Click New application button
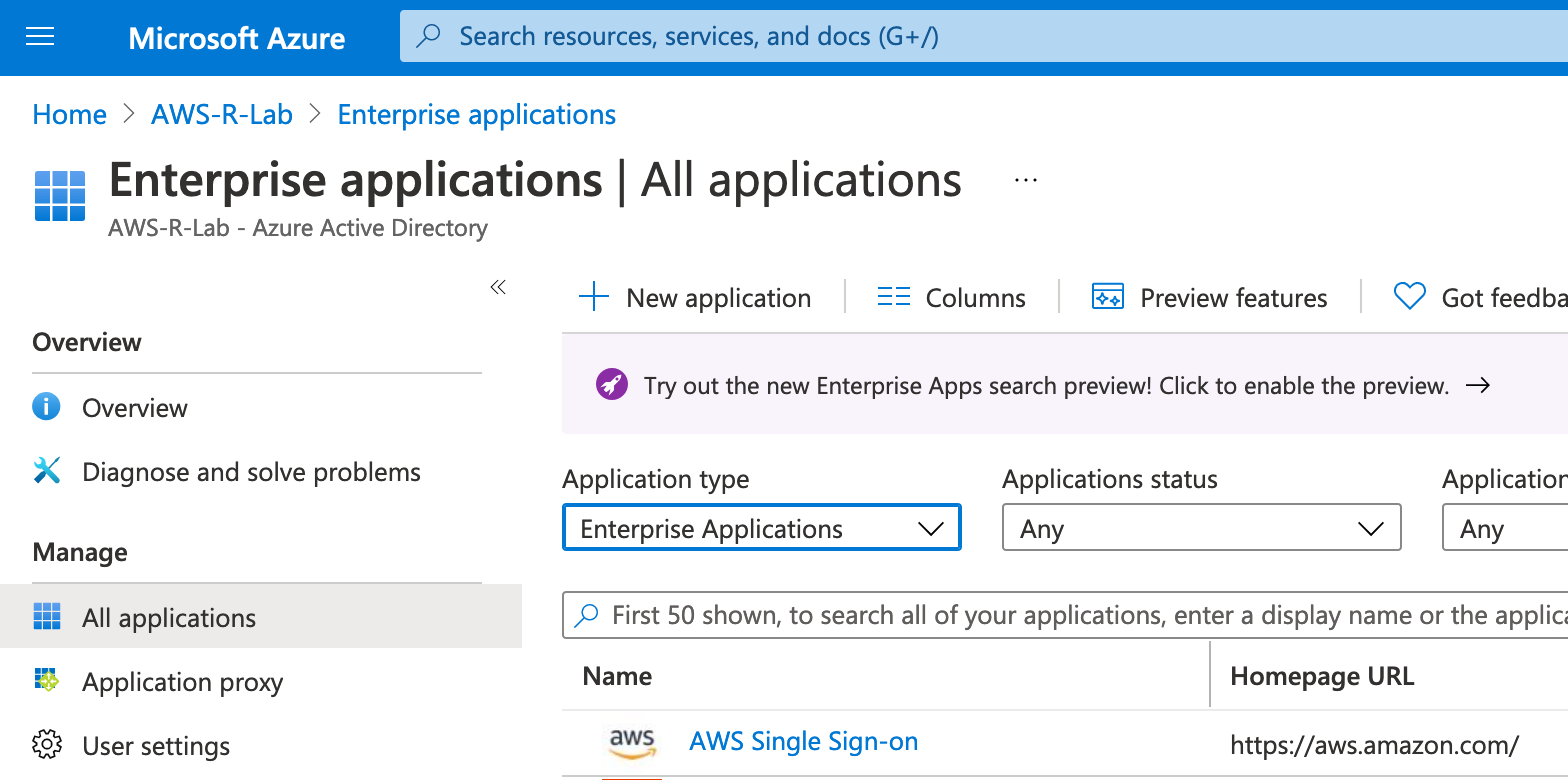The width and height of the screenshot is (1568, 780). (x=696, y=298)
